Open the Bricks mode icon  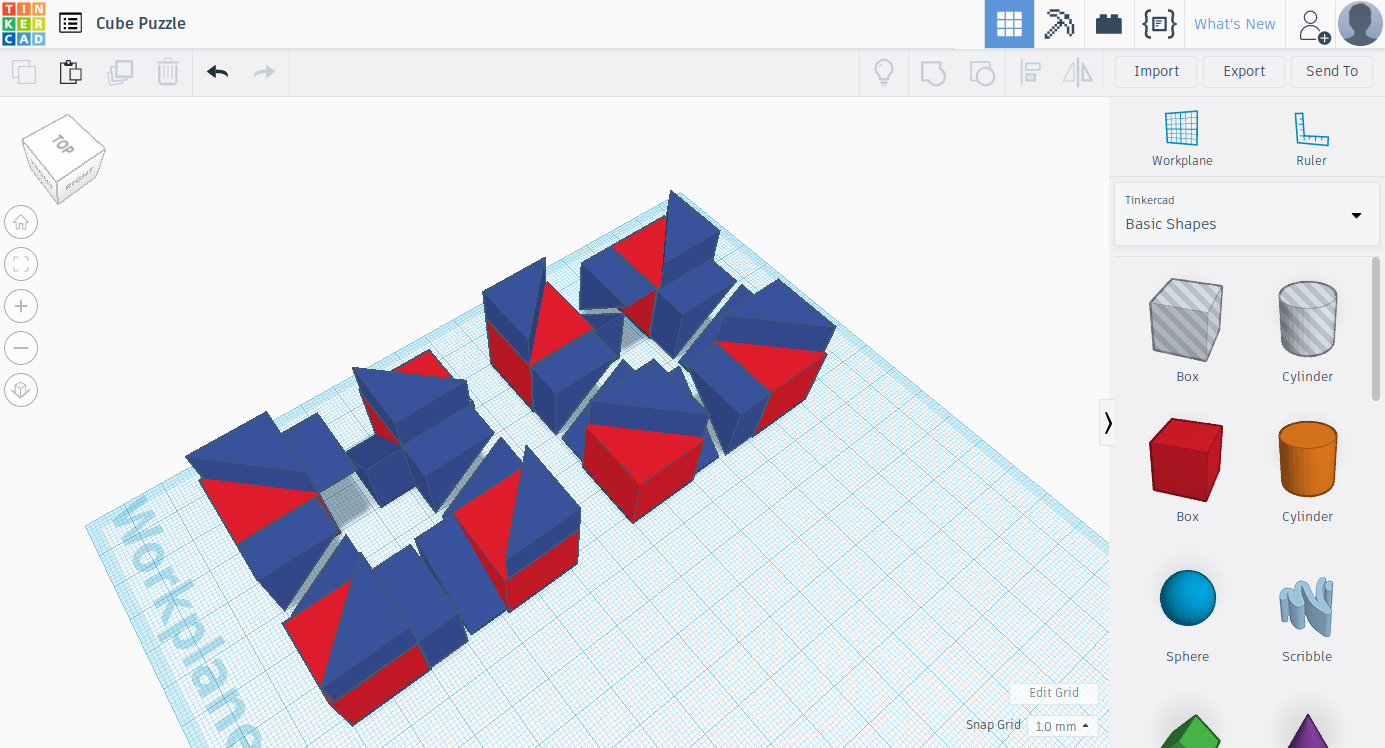coord(1109,24)
